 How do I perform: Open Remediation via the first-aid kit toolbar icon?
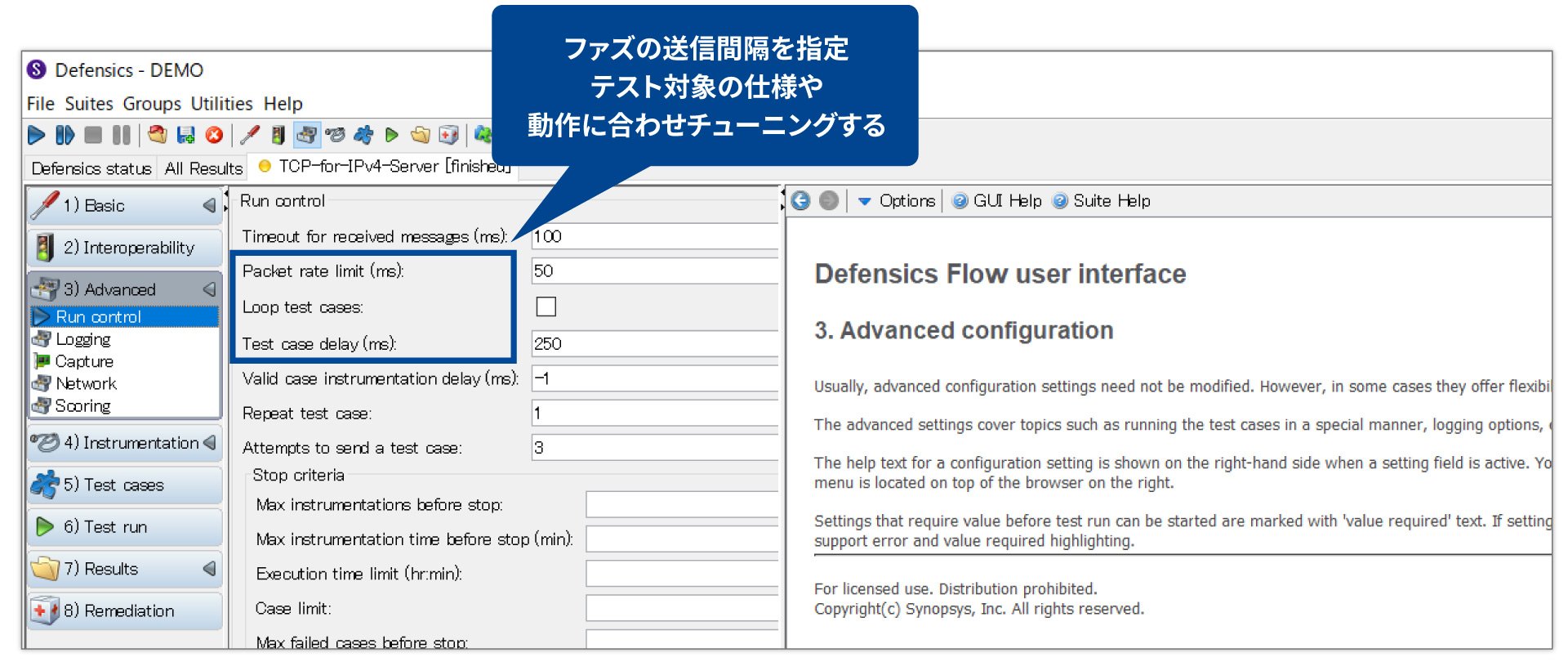pyautogui.click(x=448, y=135)
